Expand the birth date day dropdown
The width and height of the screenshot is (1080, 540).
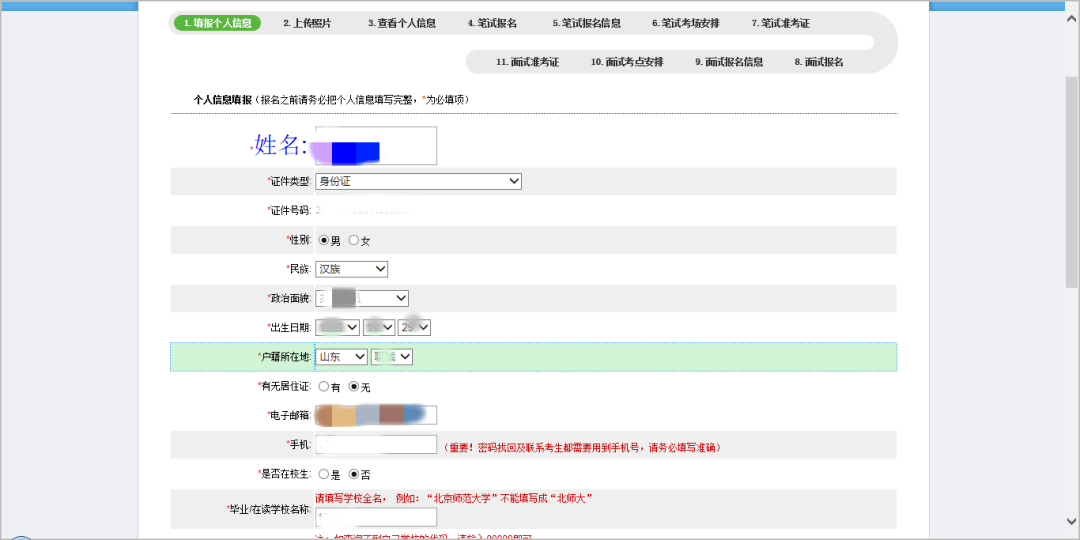(414, 327)
